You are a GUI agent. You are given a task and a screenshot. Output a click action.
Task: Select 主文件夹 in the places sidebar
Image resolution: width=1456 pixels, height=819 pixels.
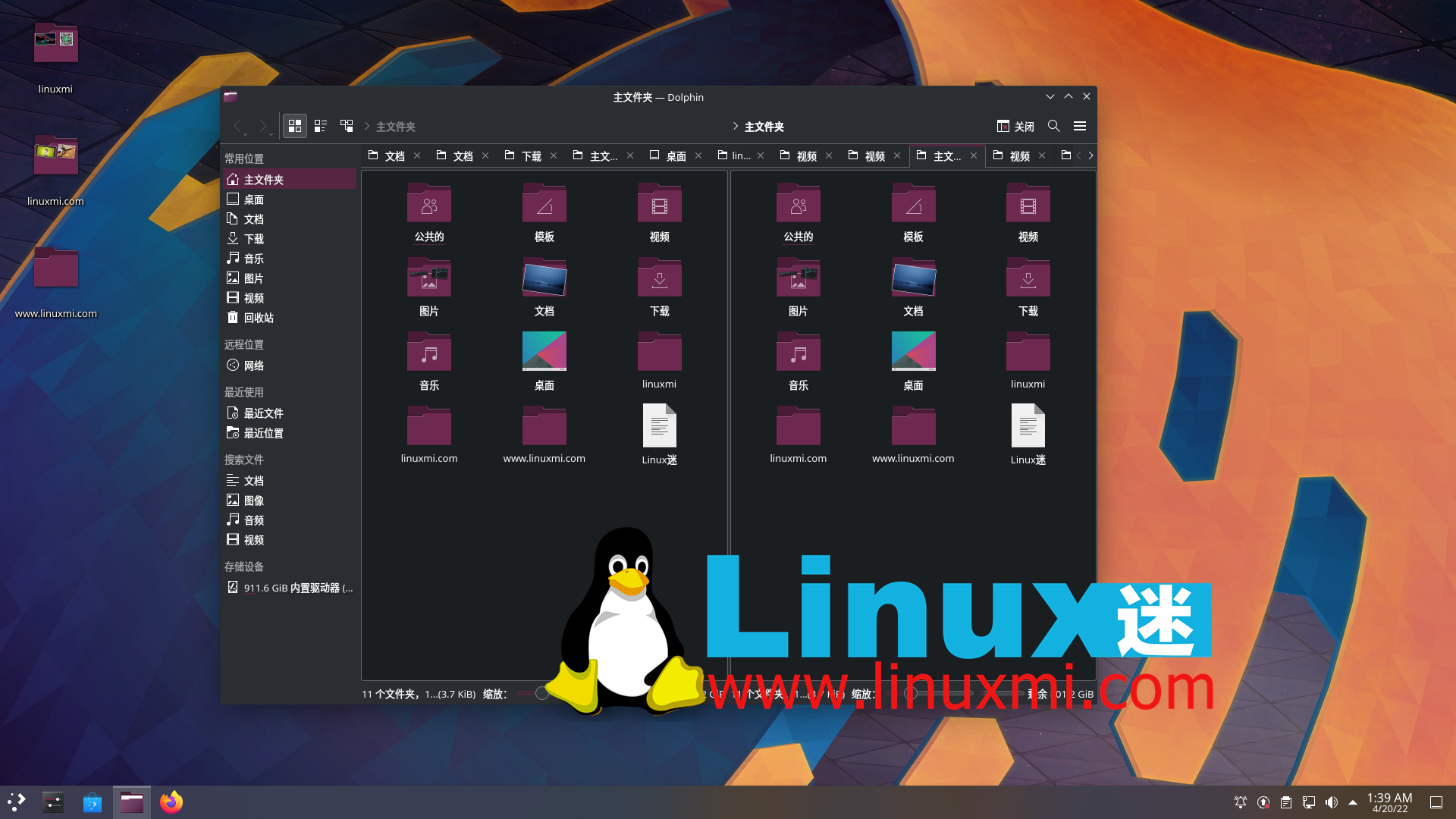(290, 179)
